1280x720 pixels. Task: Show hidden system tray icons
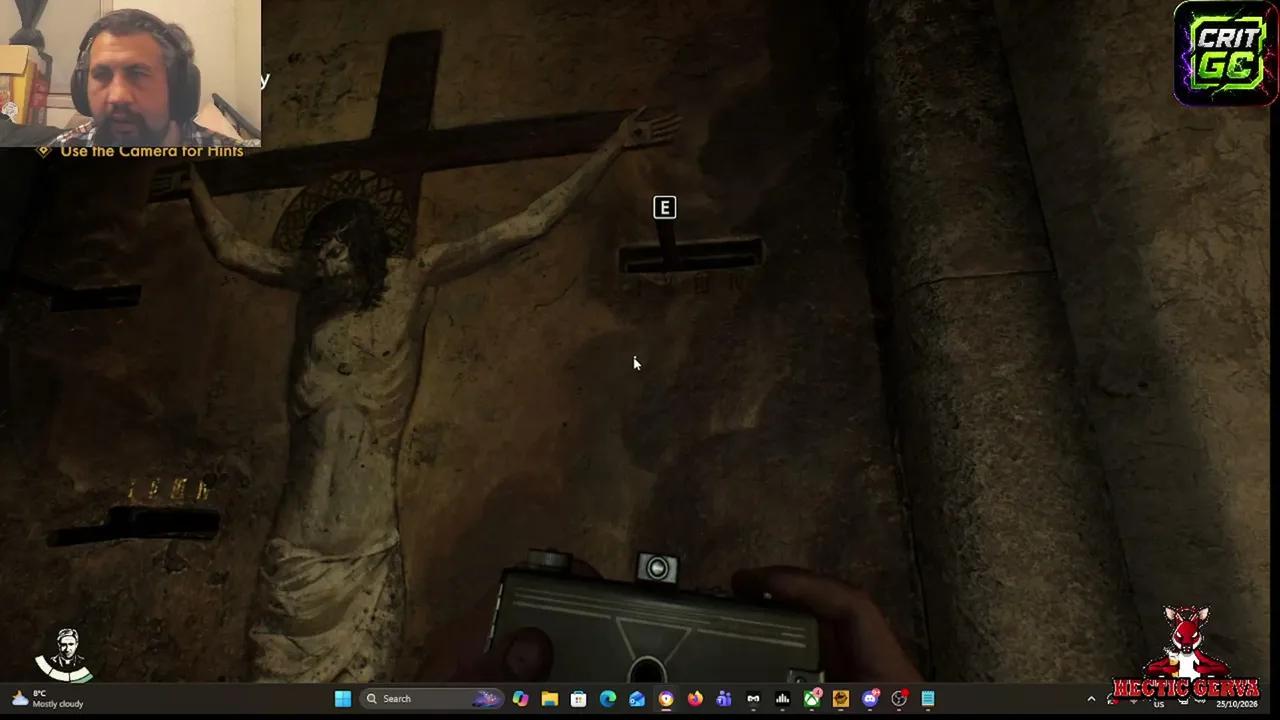(1091, 699)
